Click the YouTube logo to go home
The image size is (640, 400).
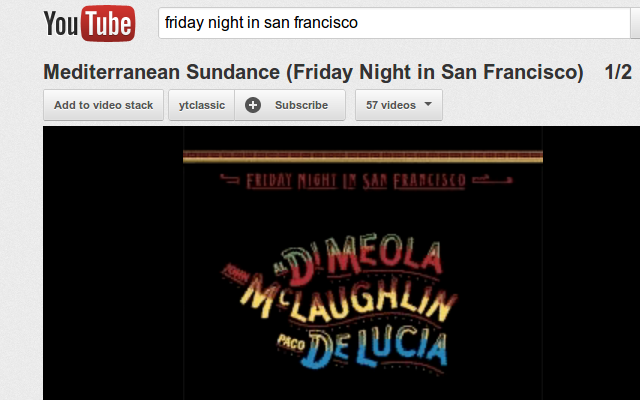[89, 23]
